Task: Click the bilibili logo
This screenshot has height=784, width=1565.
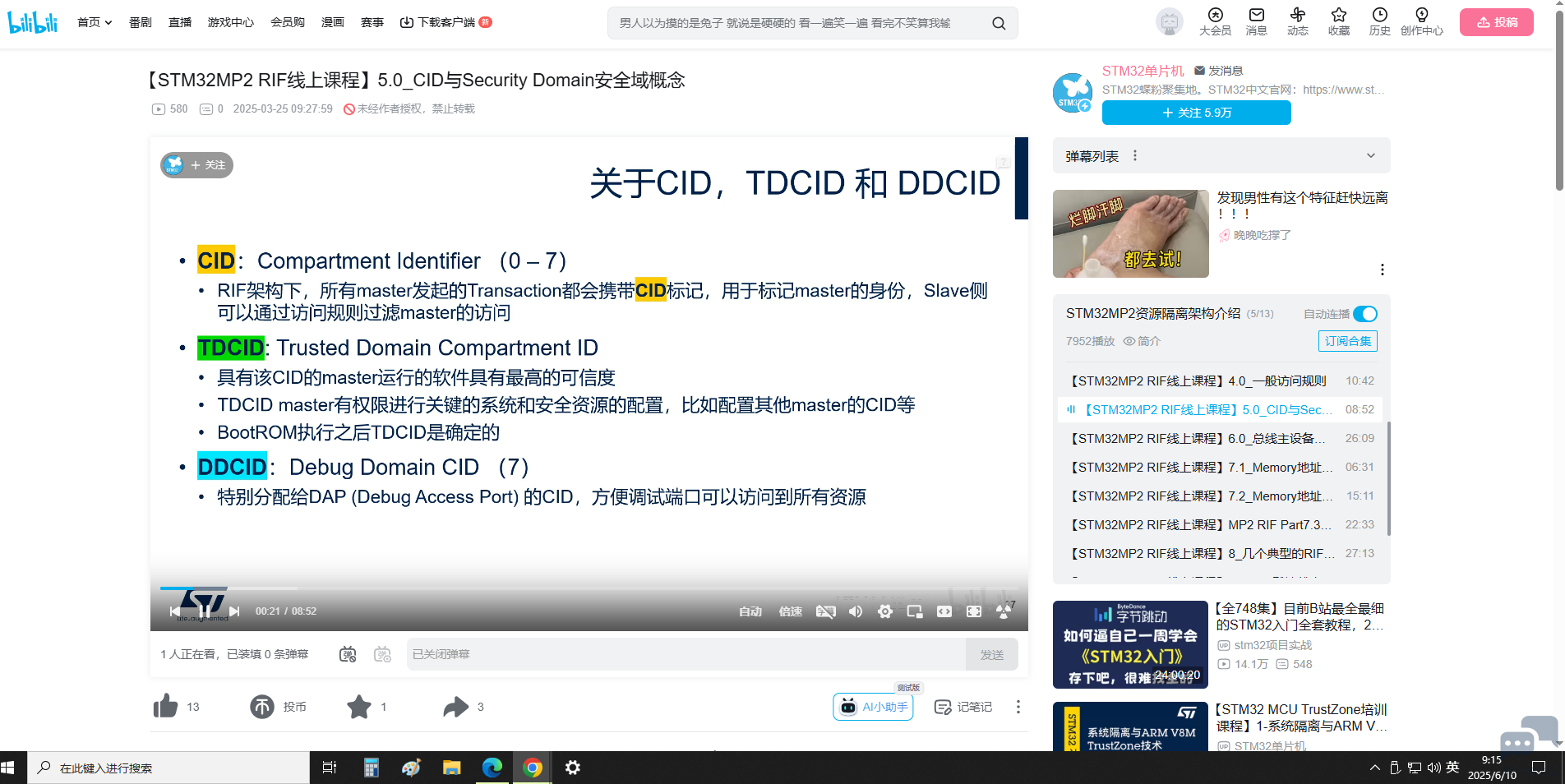Action: pos(33,22)
